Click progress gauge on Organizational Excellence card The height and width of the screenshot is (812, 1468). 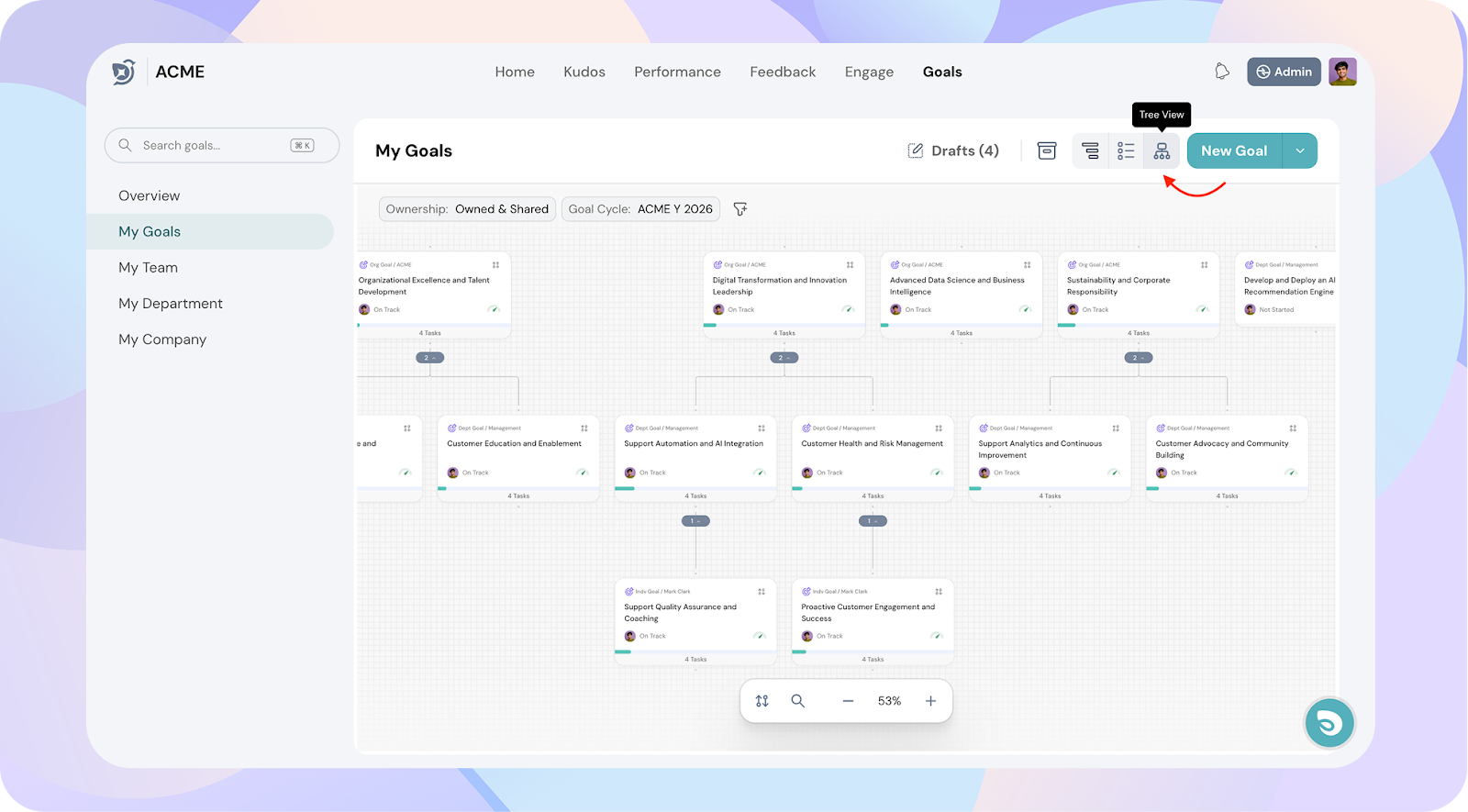[x=494, y=309]
